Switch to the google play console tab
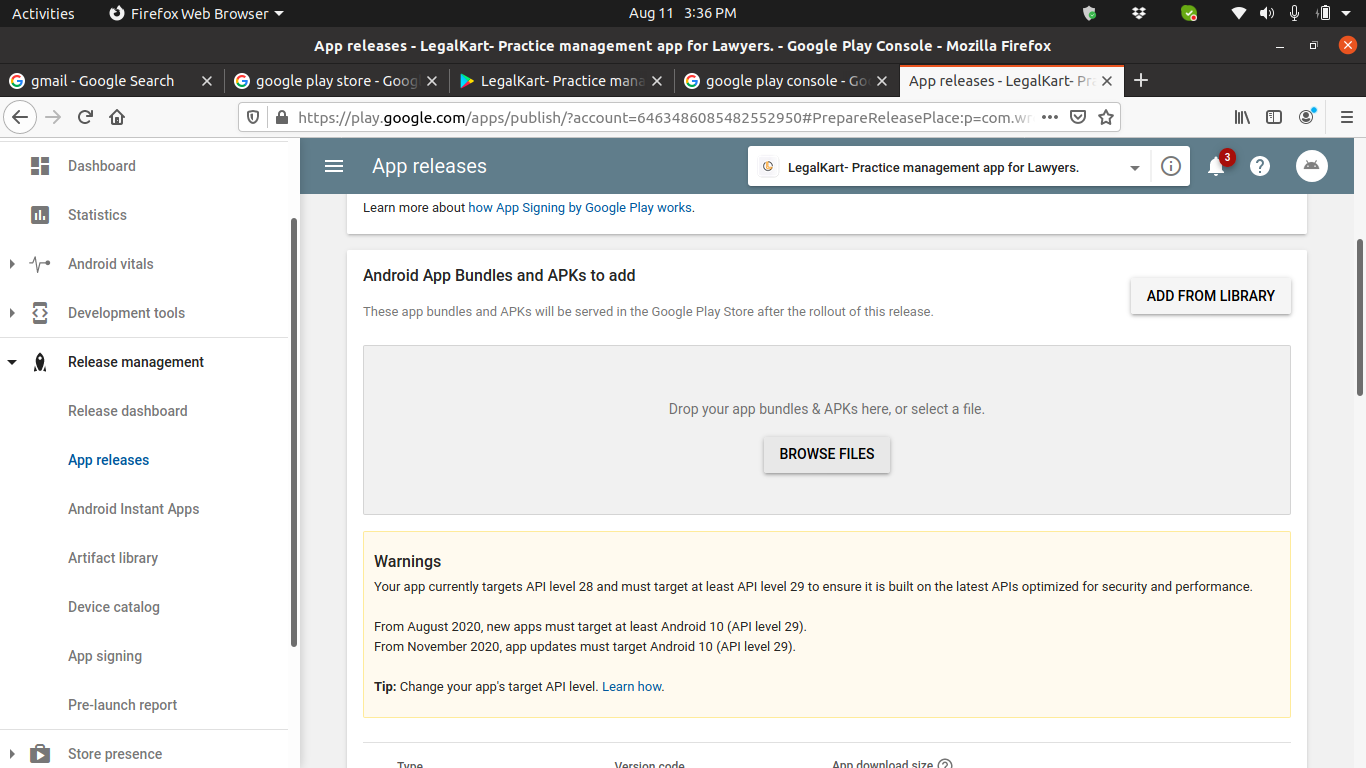This screenshot has height=768, width=1366. 785,81
